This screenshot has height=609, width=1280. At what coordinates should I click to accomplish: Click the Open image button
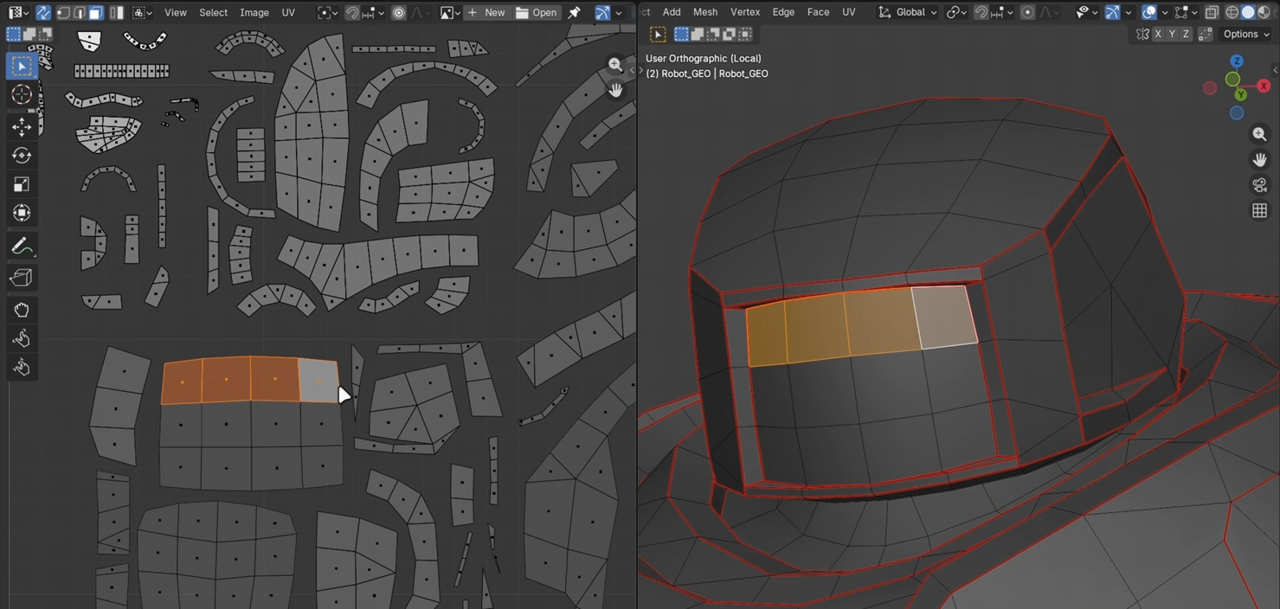pos(537,13)
